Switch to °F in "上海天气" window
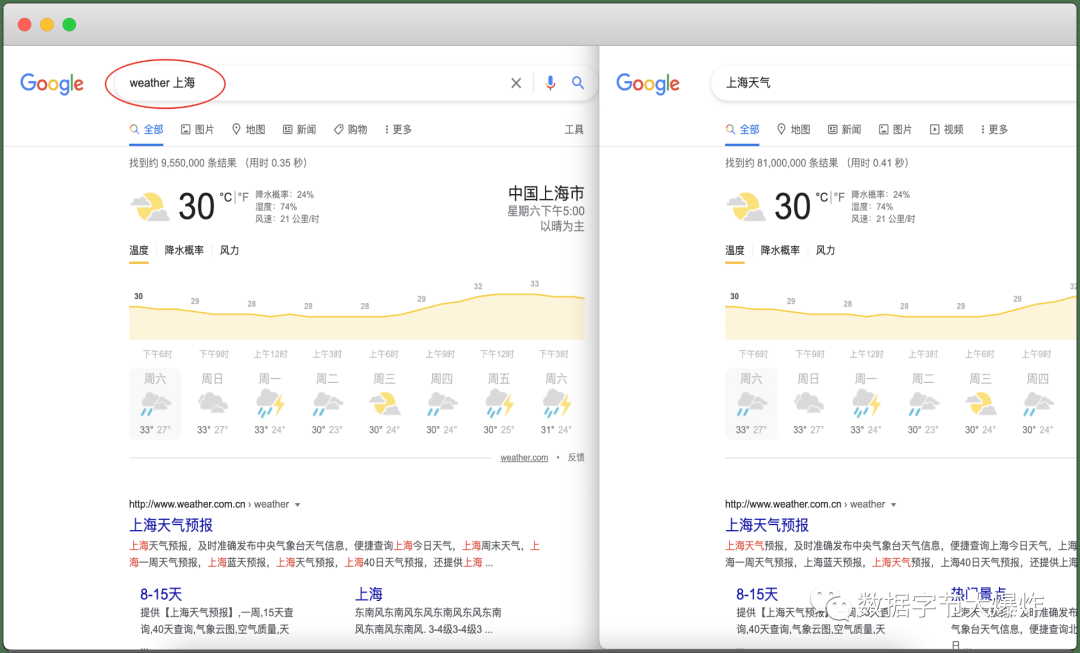 point(839,198)
